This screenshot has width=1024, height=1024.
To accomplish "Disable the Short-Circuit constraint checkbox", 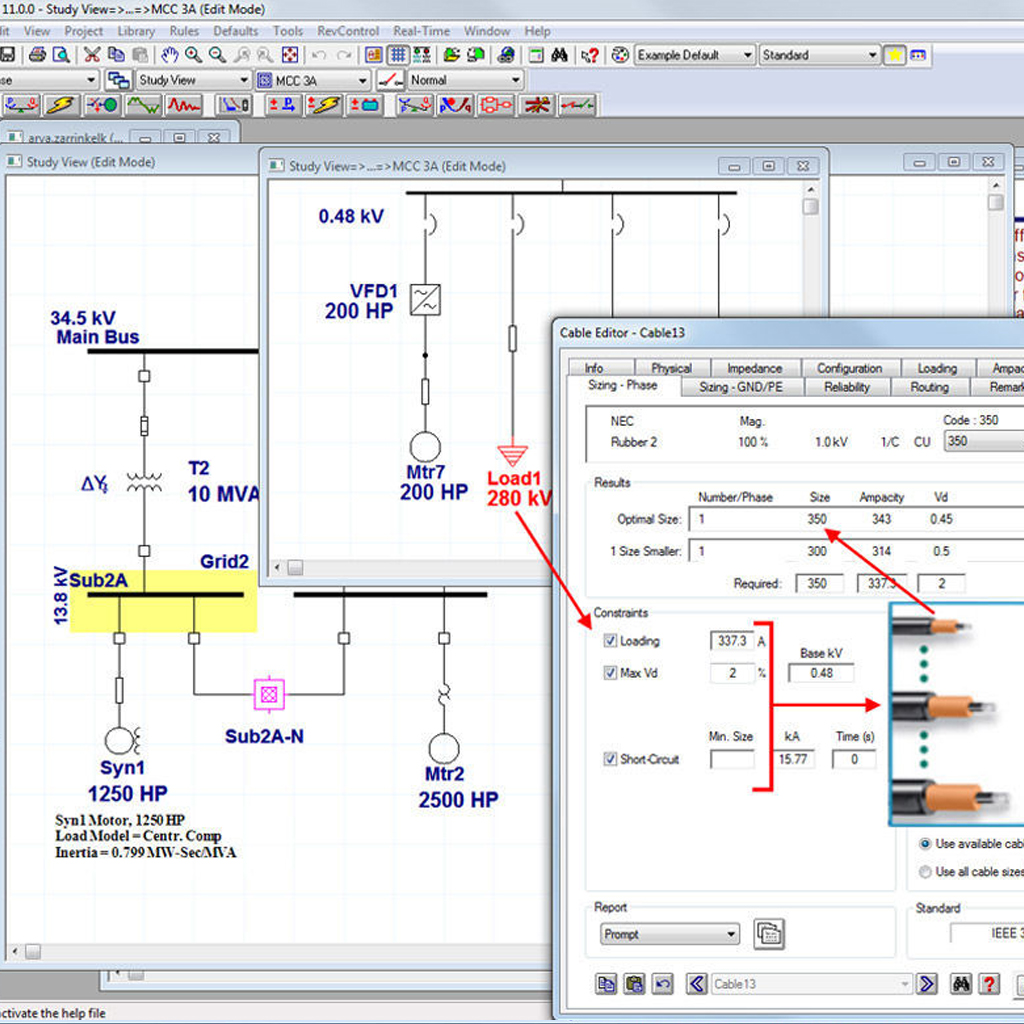I will click(611, 759).
